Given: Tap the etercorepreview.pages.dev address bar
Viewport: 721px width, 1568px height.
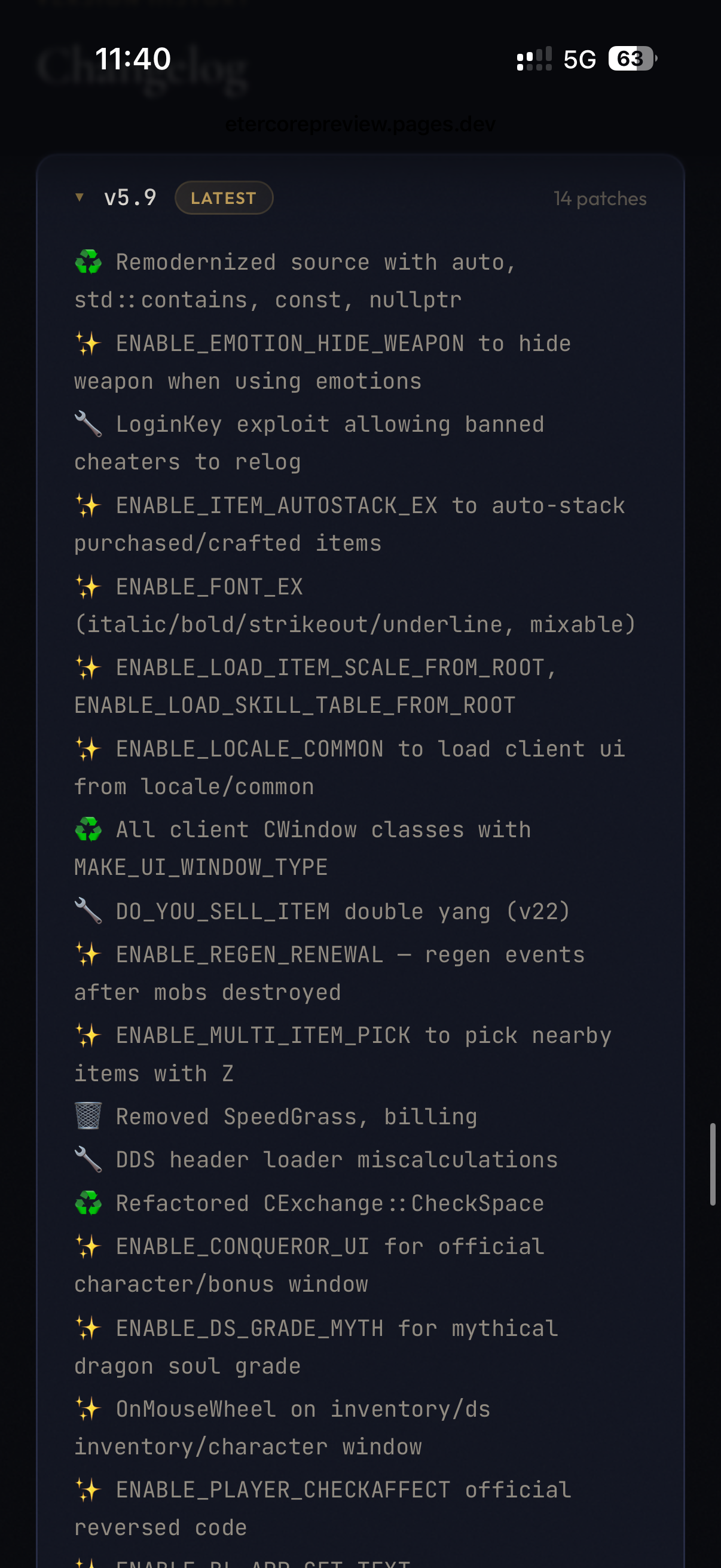Looking at the screenshot, I should 360,124.
